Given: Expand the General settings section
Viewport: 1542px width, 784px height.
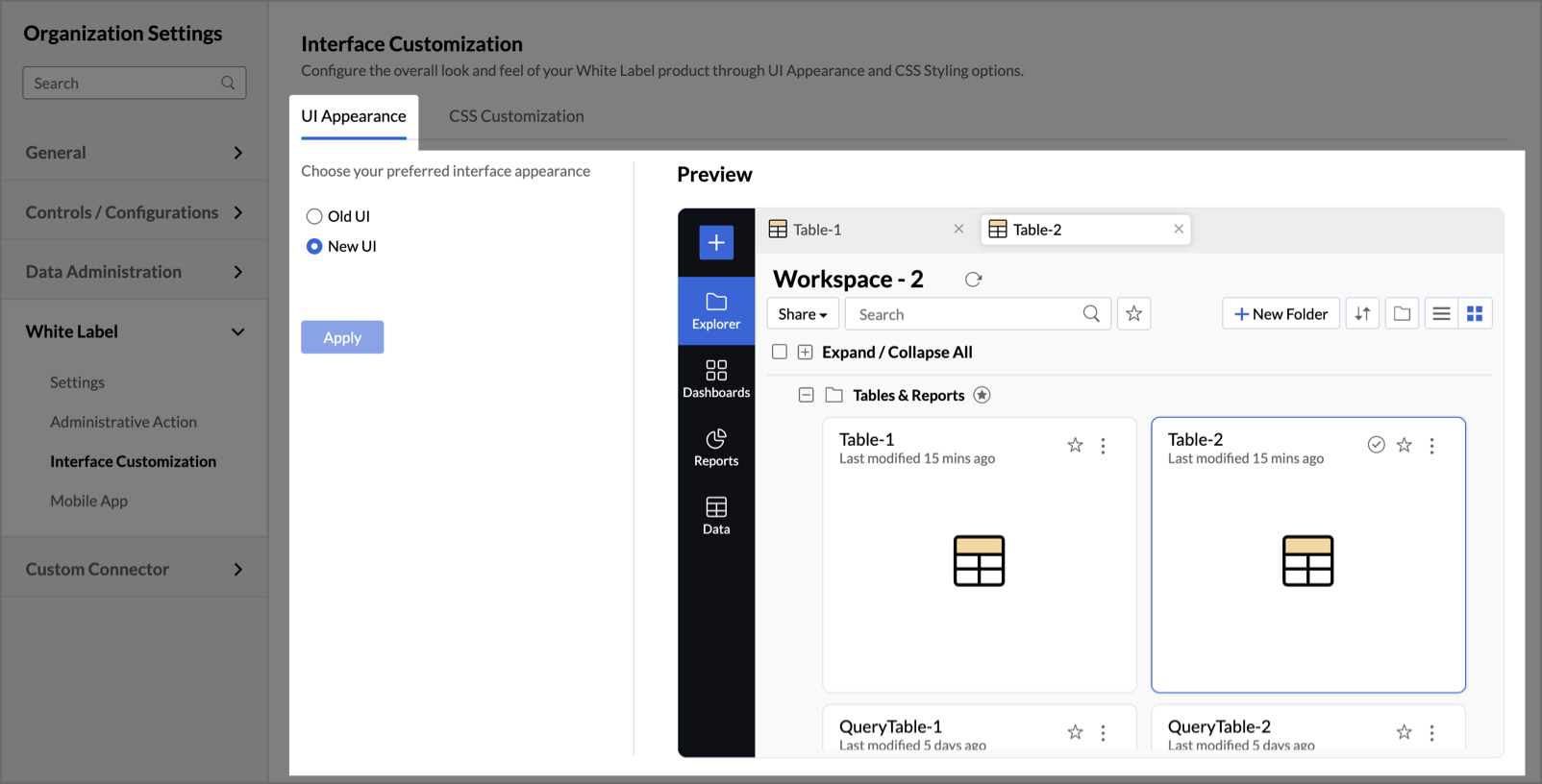Looking at the screenshot, I should click(135, 153).
